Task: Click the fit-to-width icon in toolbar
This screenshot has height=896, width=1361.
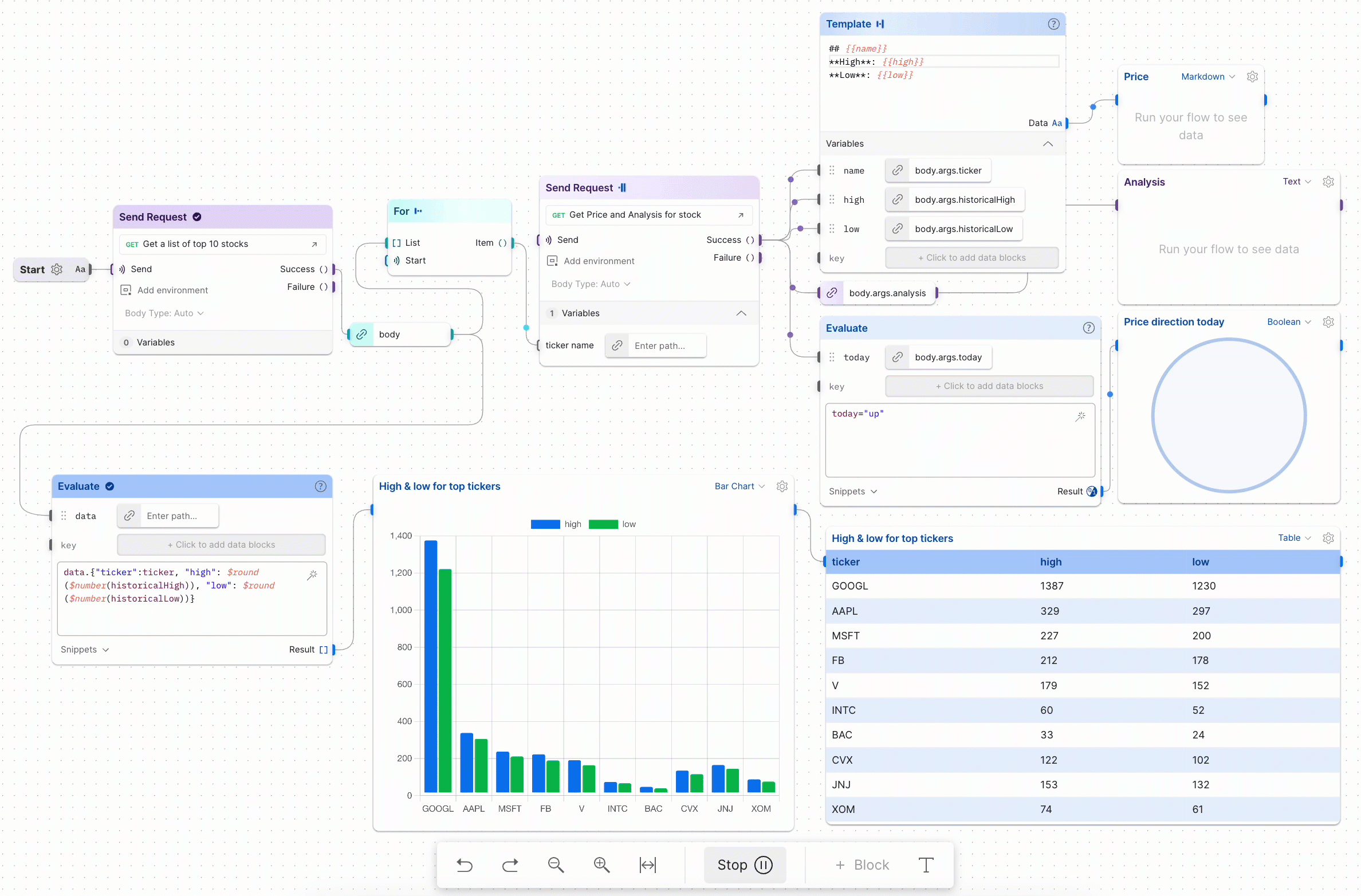Action: click(648, 864)
